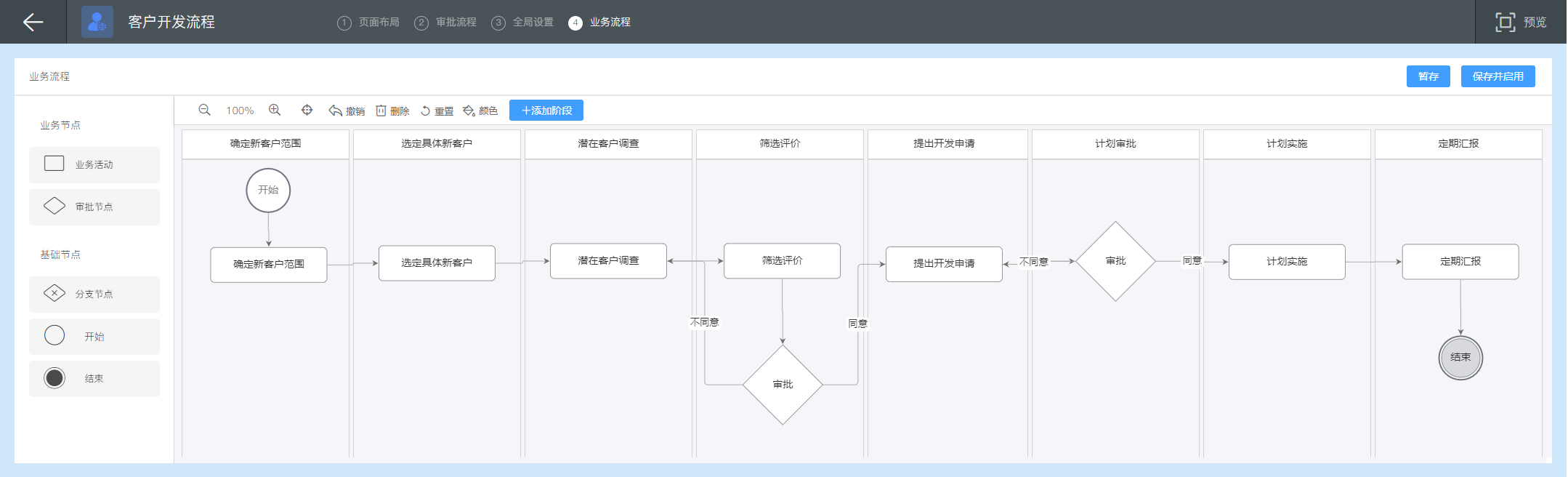Select the 潜在客户调查 activity box
1568x477 pixels.
(x=608, y=261)
